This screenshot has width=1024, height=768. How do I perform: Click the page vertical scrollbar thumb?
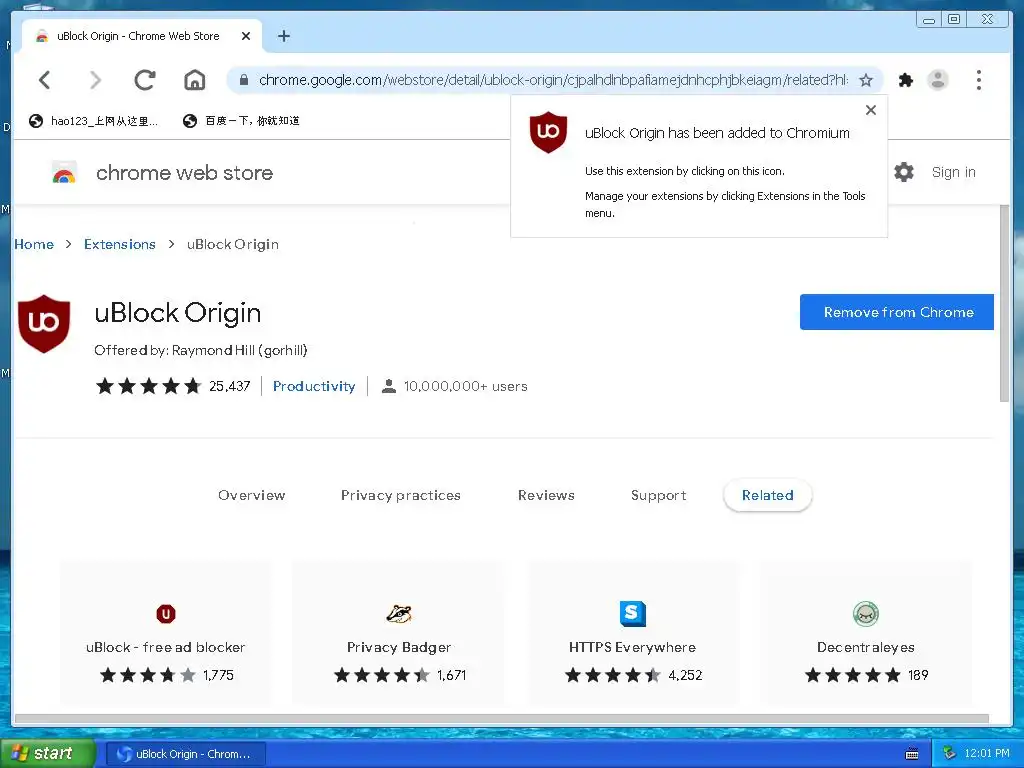click(1004, 304)
